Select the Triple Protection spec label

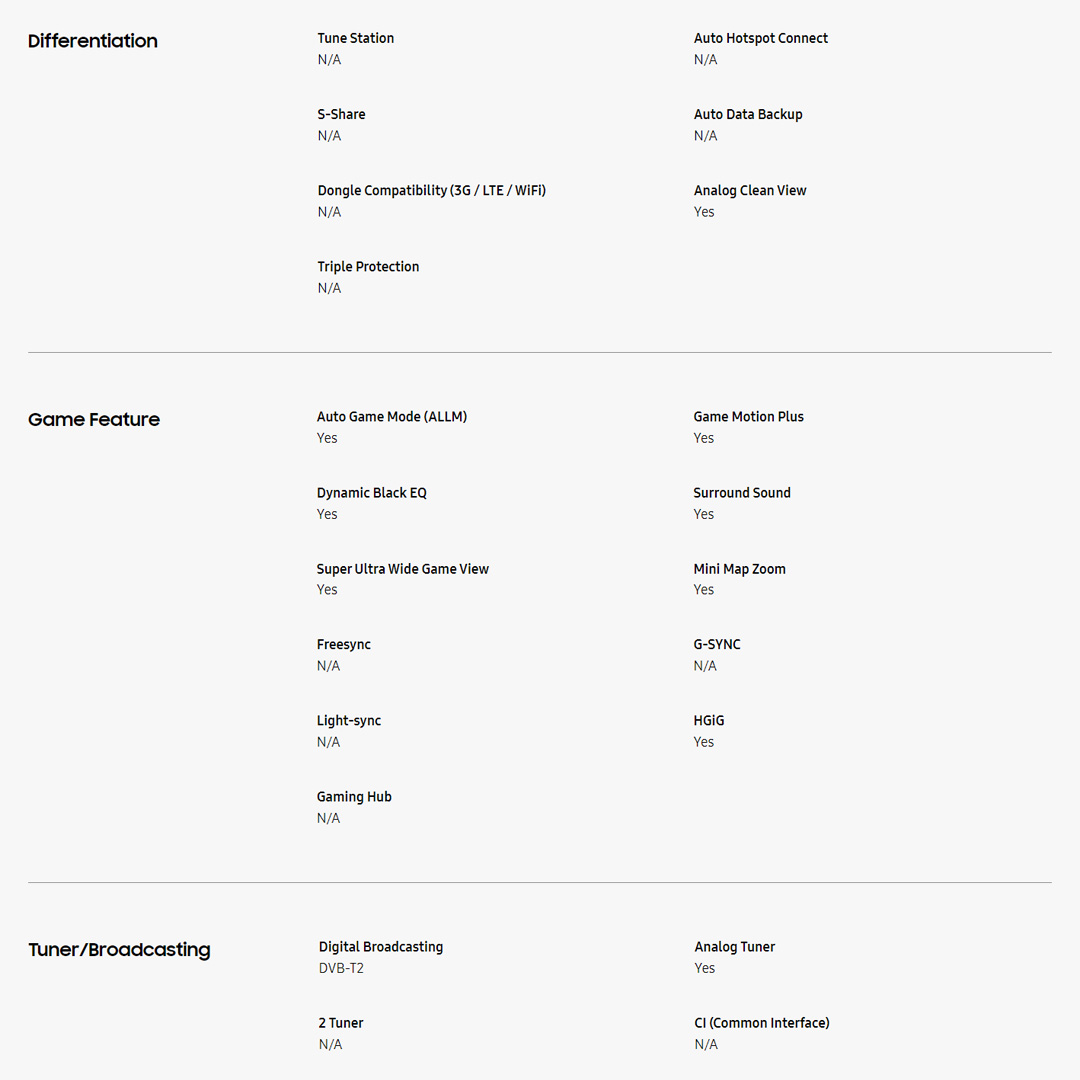[x=368, y=266]
